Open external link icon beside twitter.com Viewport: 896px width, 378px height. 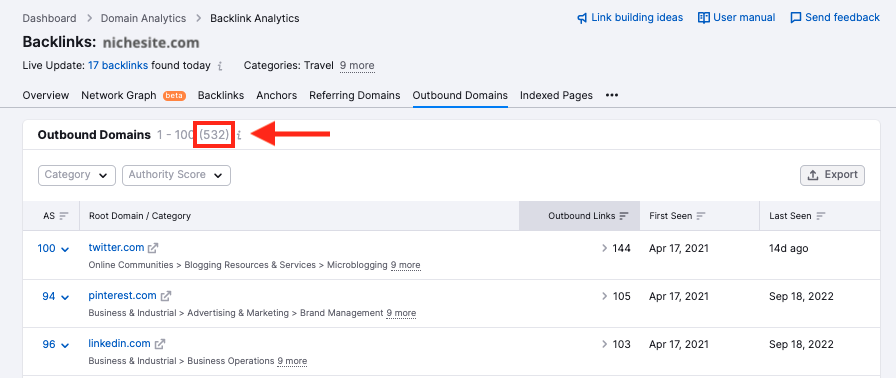click(153, 248)
